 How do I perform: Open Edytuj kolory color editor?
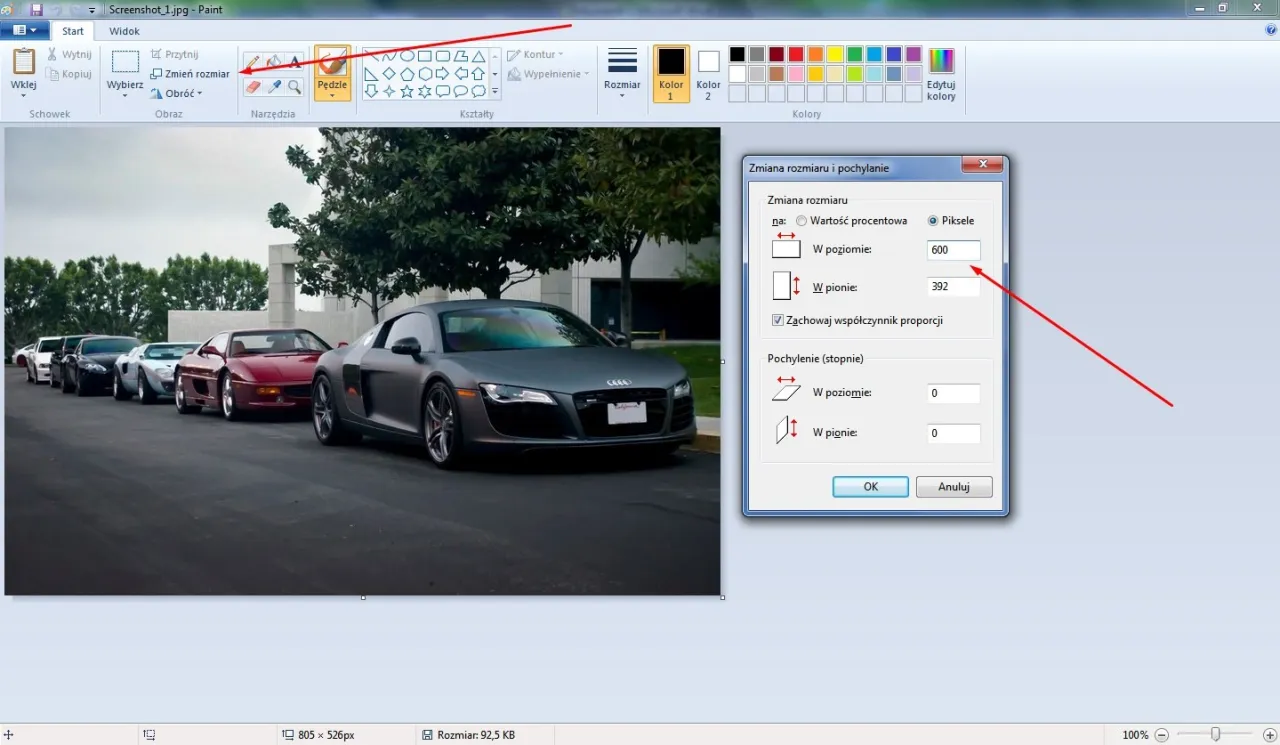click(941, 75)
